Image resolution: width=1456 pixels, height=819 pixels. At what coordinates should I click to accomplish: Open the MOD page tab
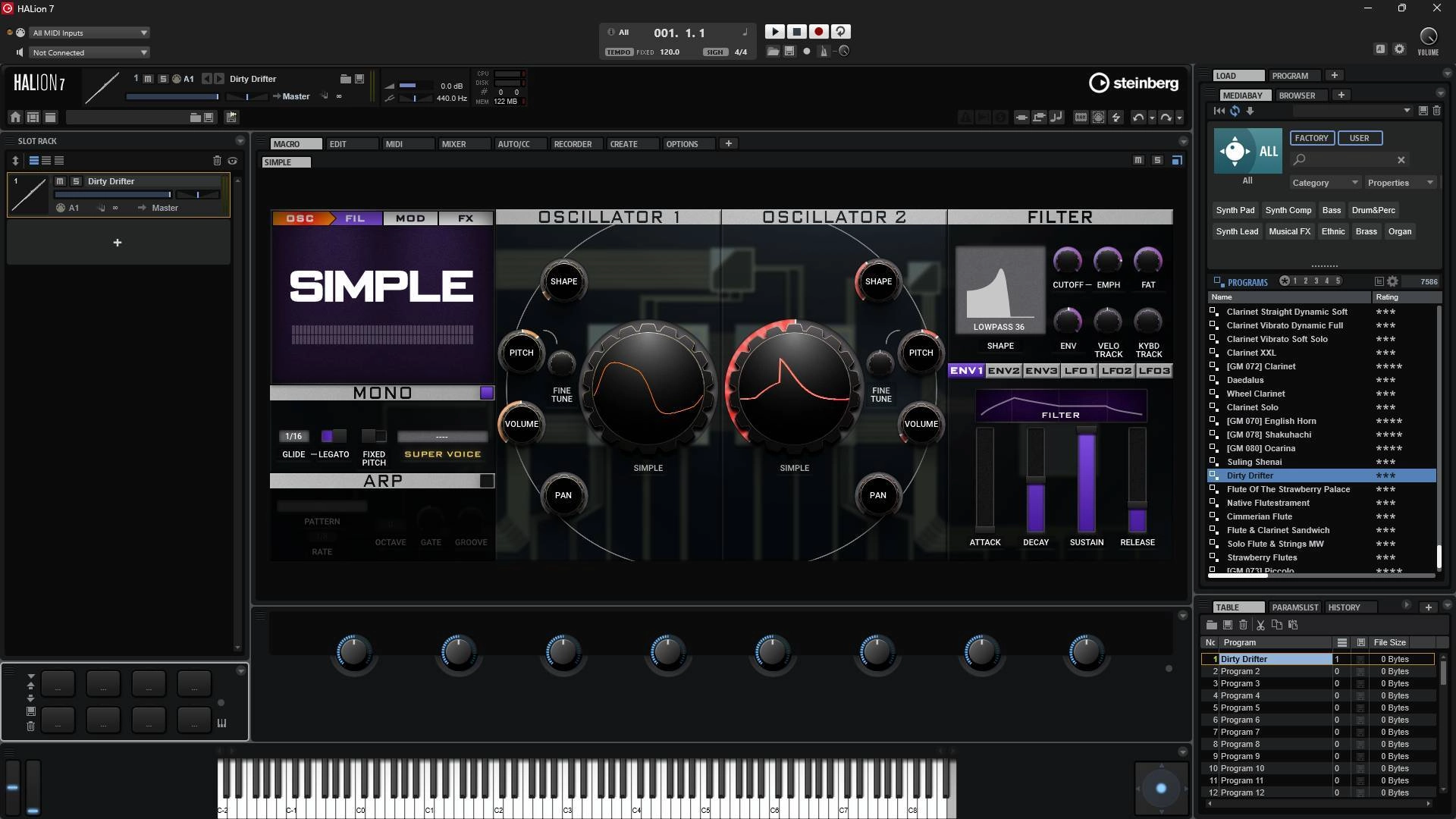pos(410,218)
